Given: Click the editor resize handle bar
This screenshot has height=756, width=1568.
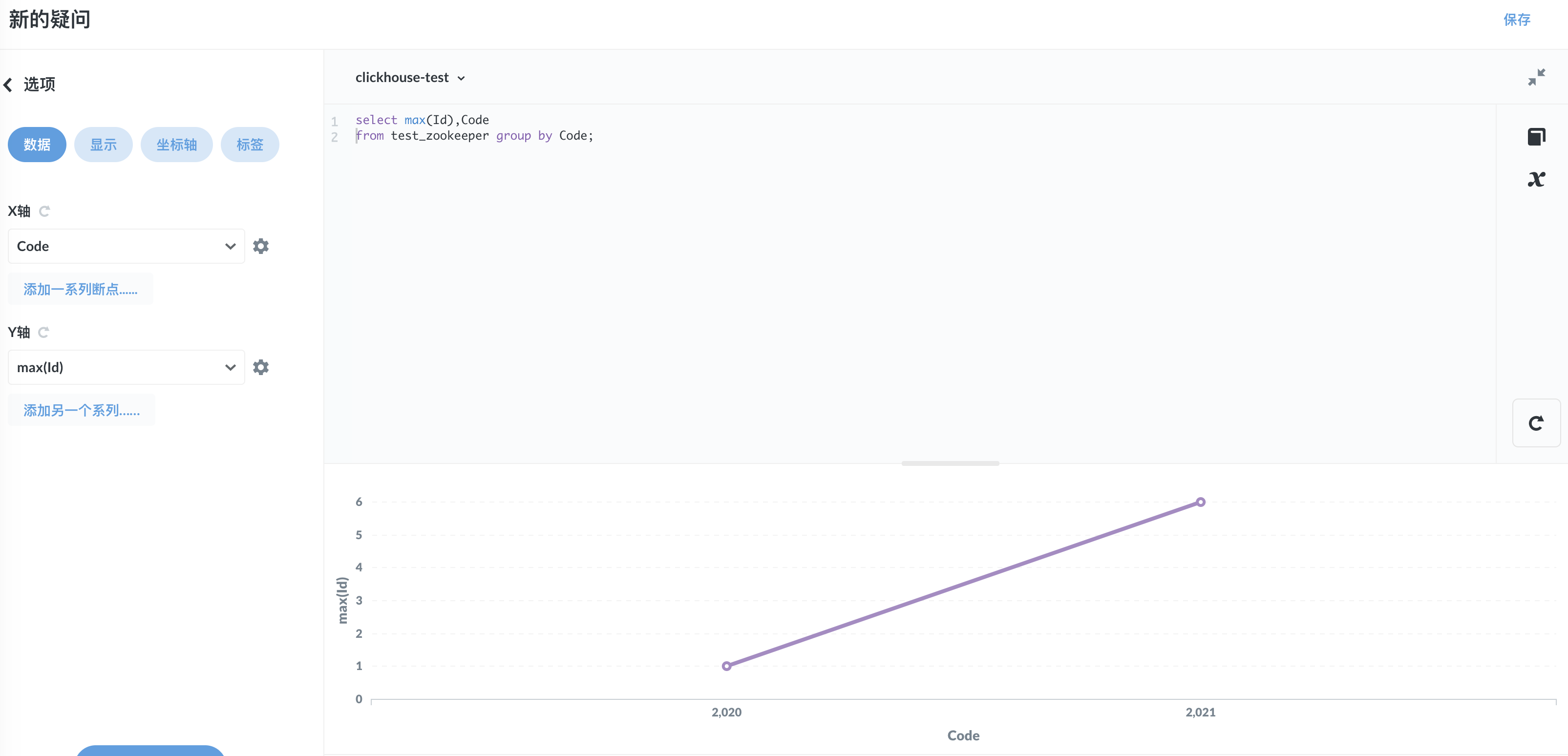Looking at the screenshot, I should pos(950,463).
